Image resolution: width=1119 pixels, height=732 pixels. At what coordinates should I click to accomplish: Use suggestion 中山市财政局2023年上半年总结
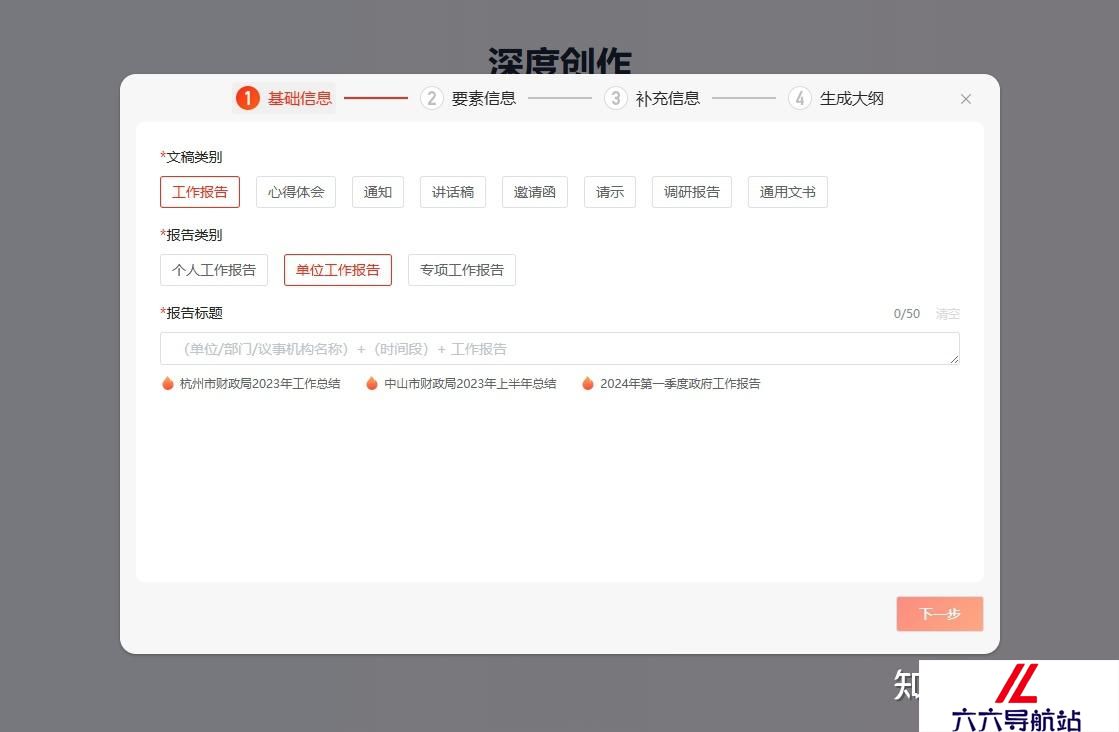click(470, 384)
